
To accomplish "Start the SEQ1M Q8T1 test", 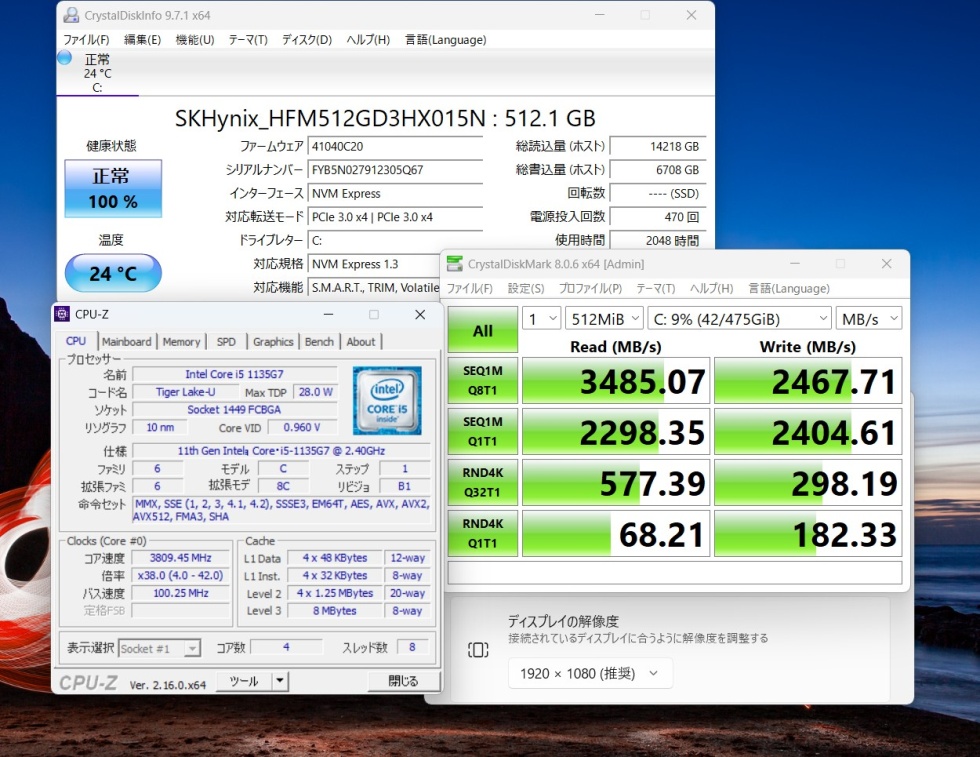I will [x=482, y=380].
